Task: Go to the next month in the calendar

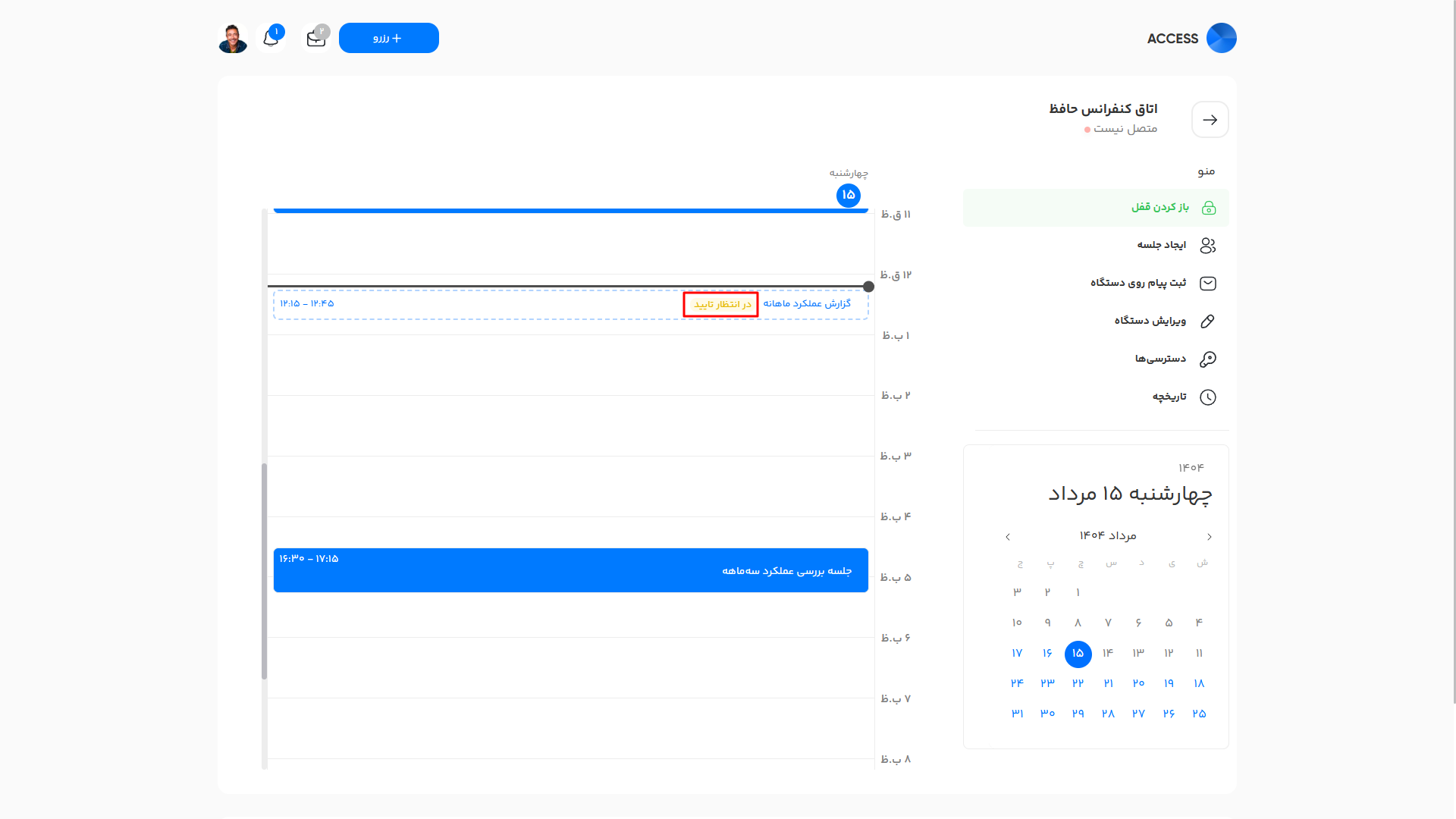Action: 1007,536
